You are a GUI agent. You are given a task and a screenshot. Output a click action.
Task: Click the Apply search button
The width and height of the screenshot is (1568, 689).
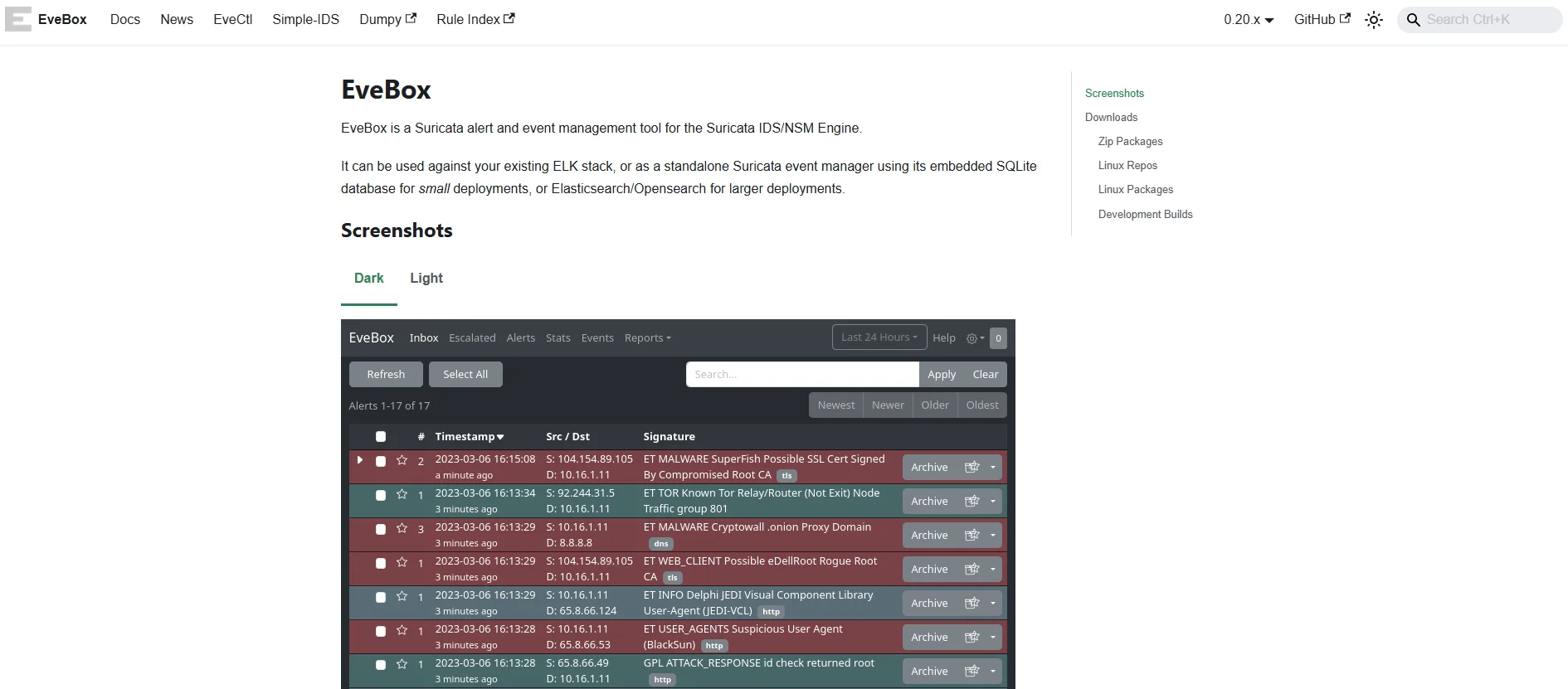pyautogui.click(x=942, y=375)
